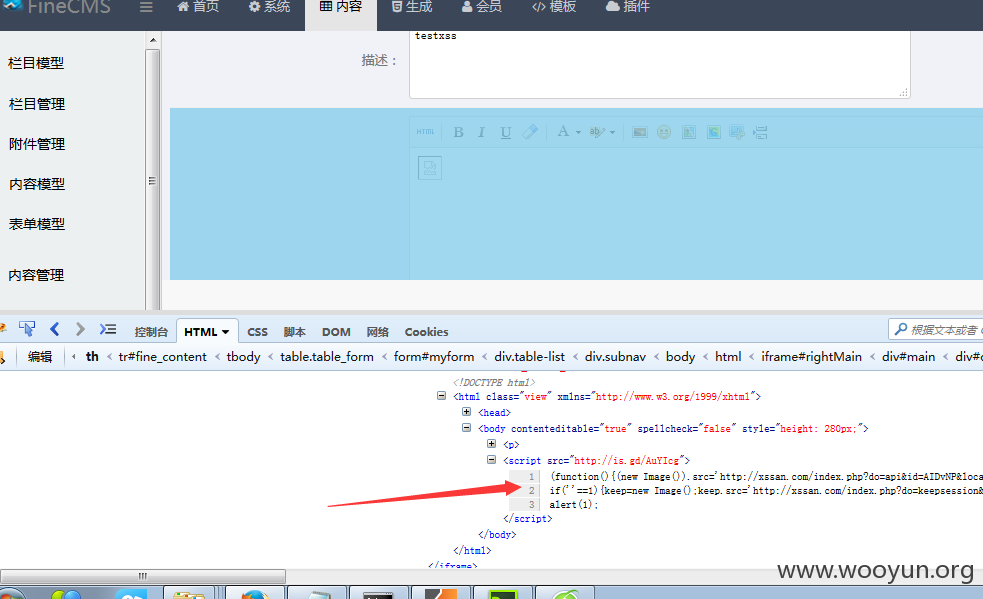983x599 pixels.
Task: Toggle HTML source mode in editor
Action: tap(425, 132)
